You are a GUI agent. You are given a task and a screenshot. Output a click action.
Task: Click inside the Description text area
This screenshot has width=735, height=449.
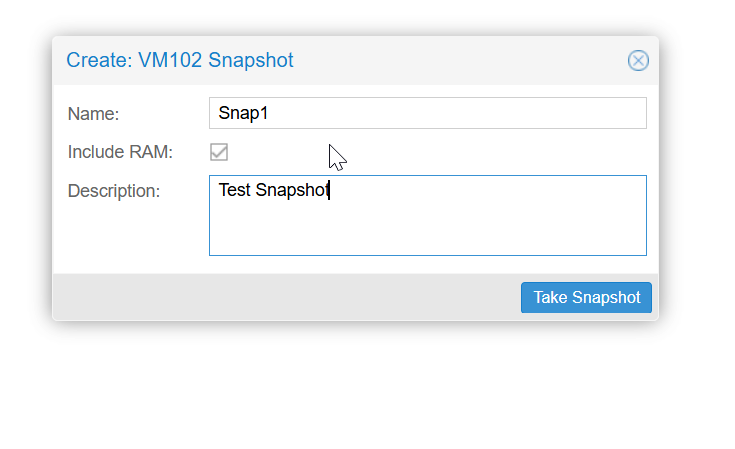pos(428,216)
